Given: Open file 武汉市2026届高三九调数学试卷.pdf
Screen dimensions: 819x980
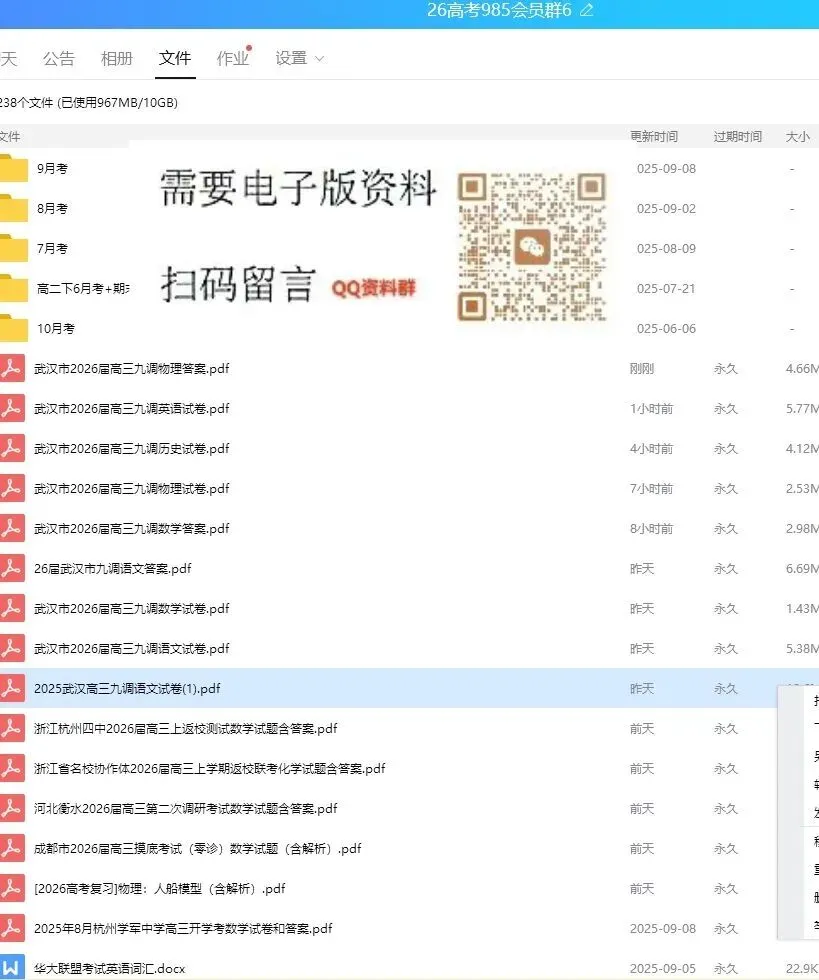Looking at the screenshot, I should coord(131,609).
